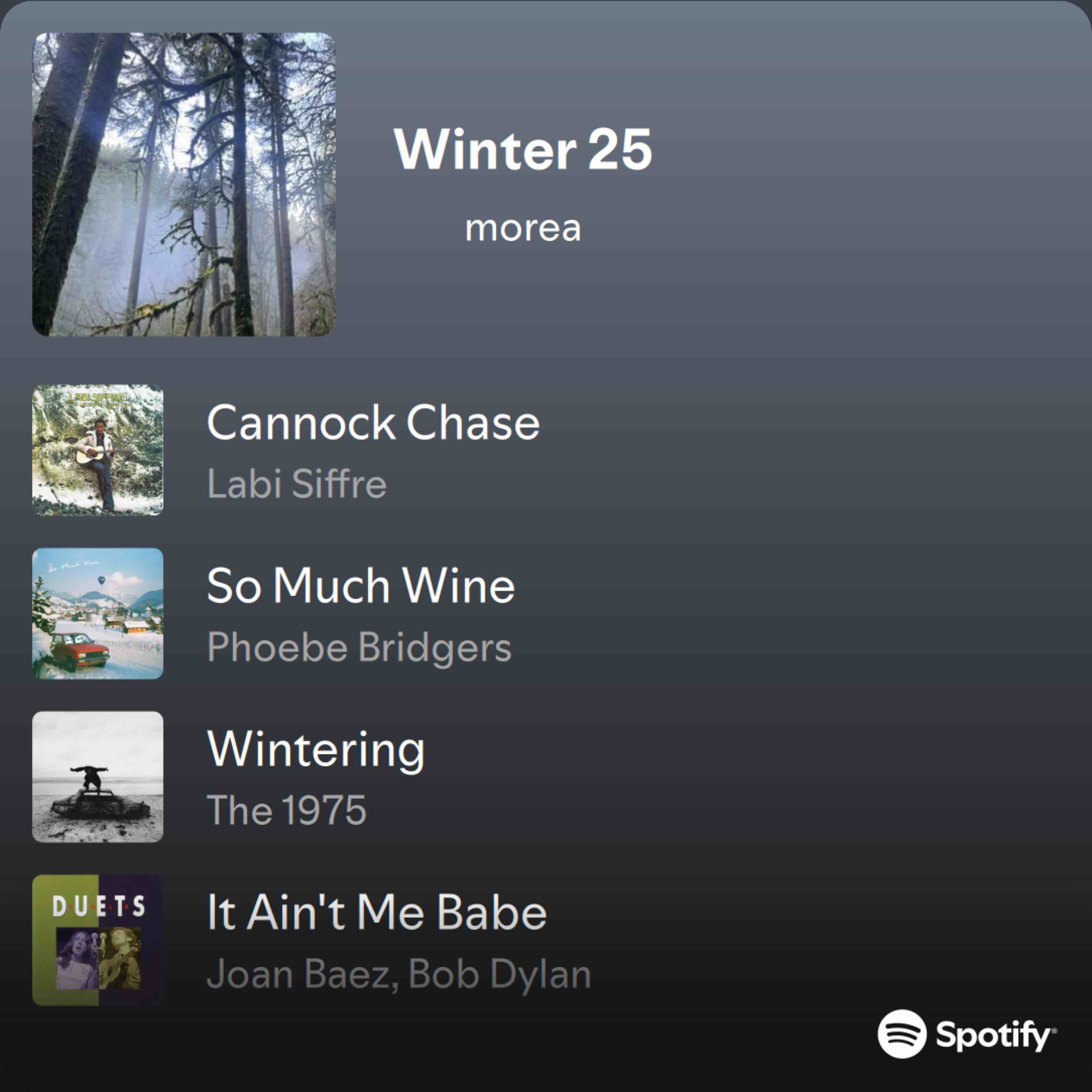Play the track Cannock Chase
The image size is (1092, 1092).
(x=373, y=422)
